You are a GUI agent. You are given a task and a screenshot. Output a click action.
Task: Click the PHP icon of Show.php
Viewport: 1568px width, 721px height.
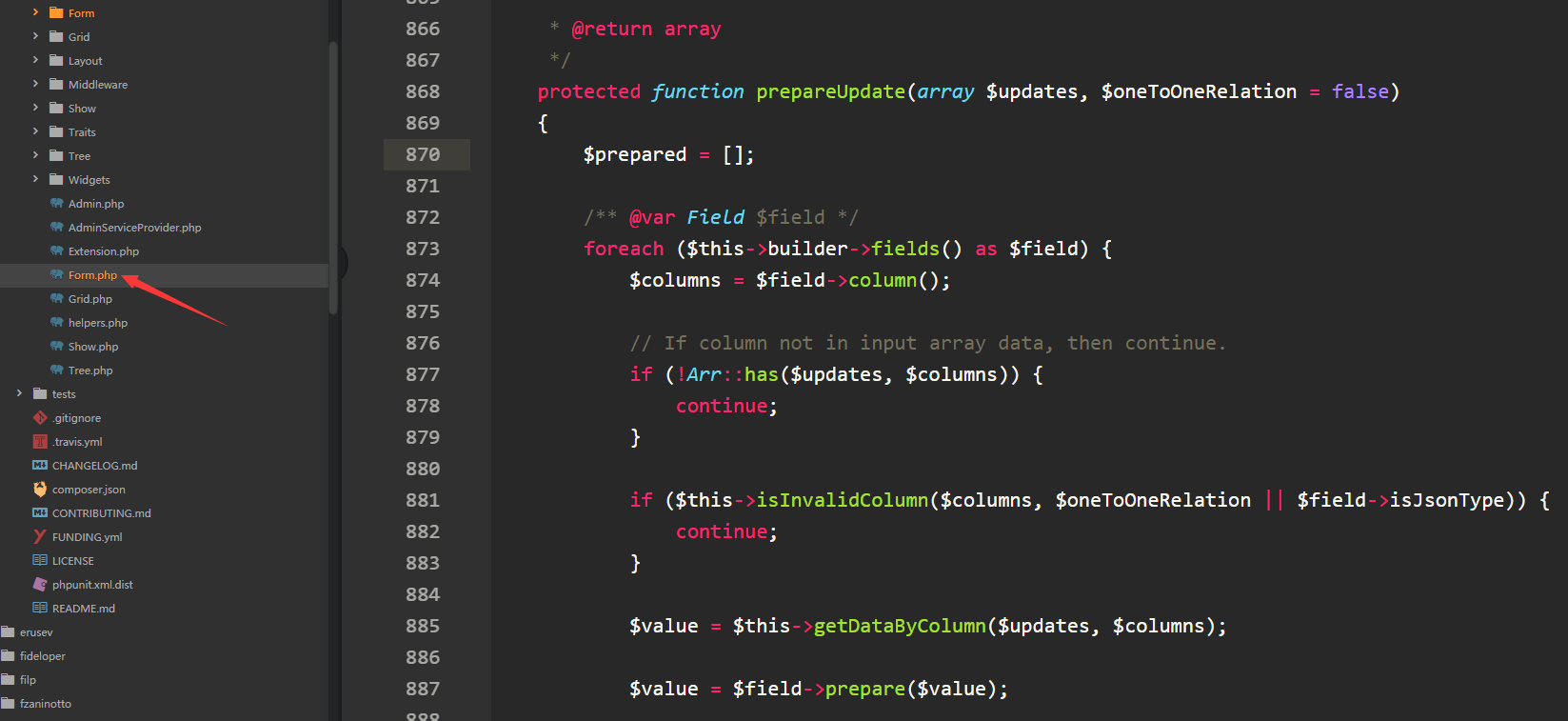56,346
